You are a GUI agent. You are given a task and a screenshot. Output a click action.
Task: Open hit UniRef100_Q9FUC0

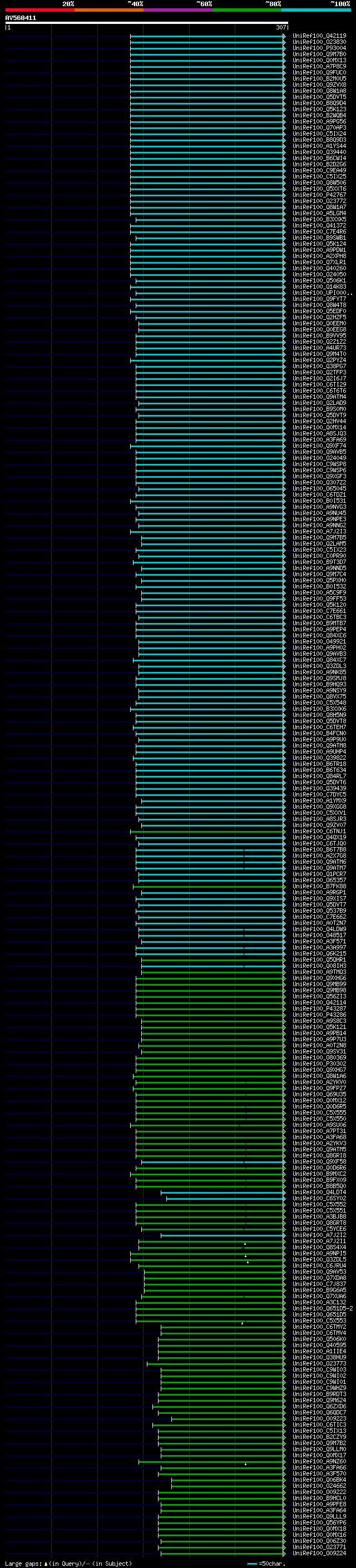point(319,72)
